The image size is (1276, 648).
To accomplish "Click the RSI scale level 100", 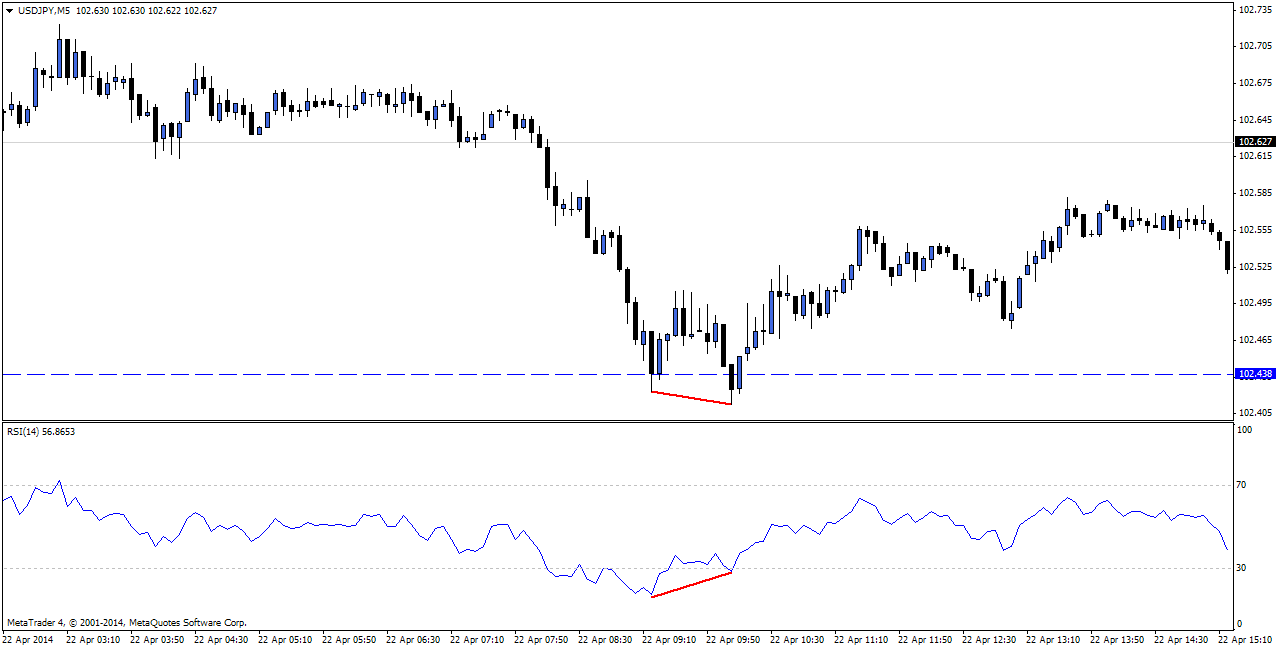I will coord(1246,430).
